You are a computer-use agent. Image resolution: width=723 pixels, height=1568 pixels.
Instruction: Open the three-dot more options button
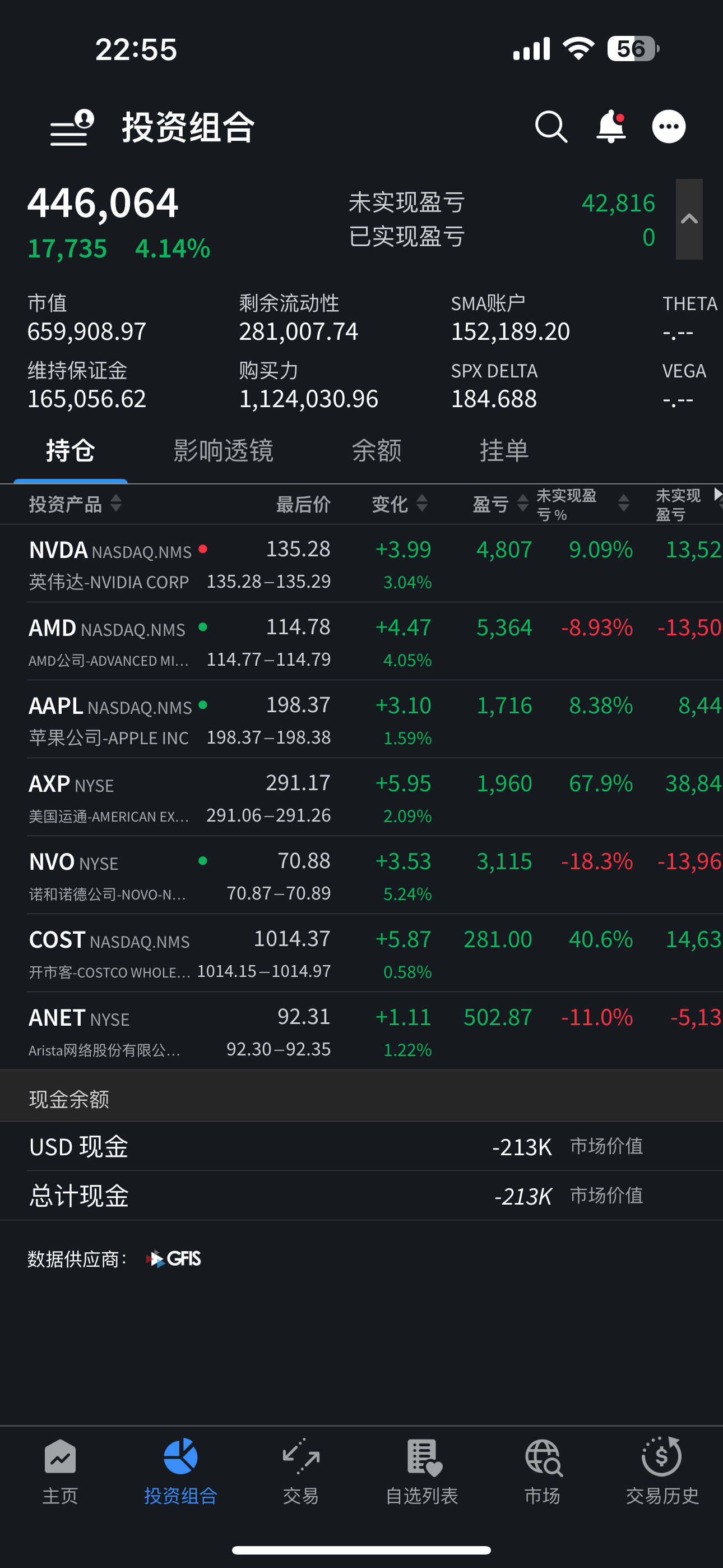point(669,127)
